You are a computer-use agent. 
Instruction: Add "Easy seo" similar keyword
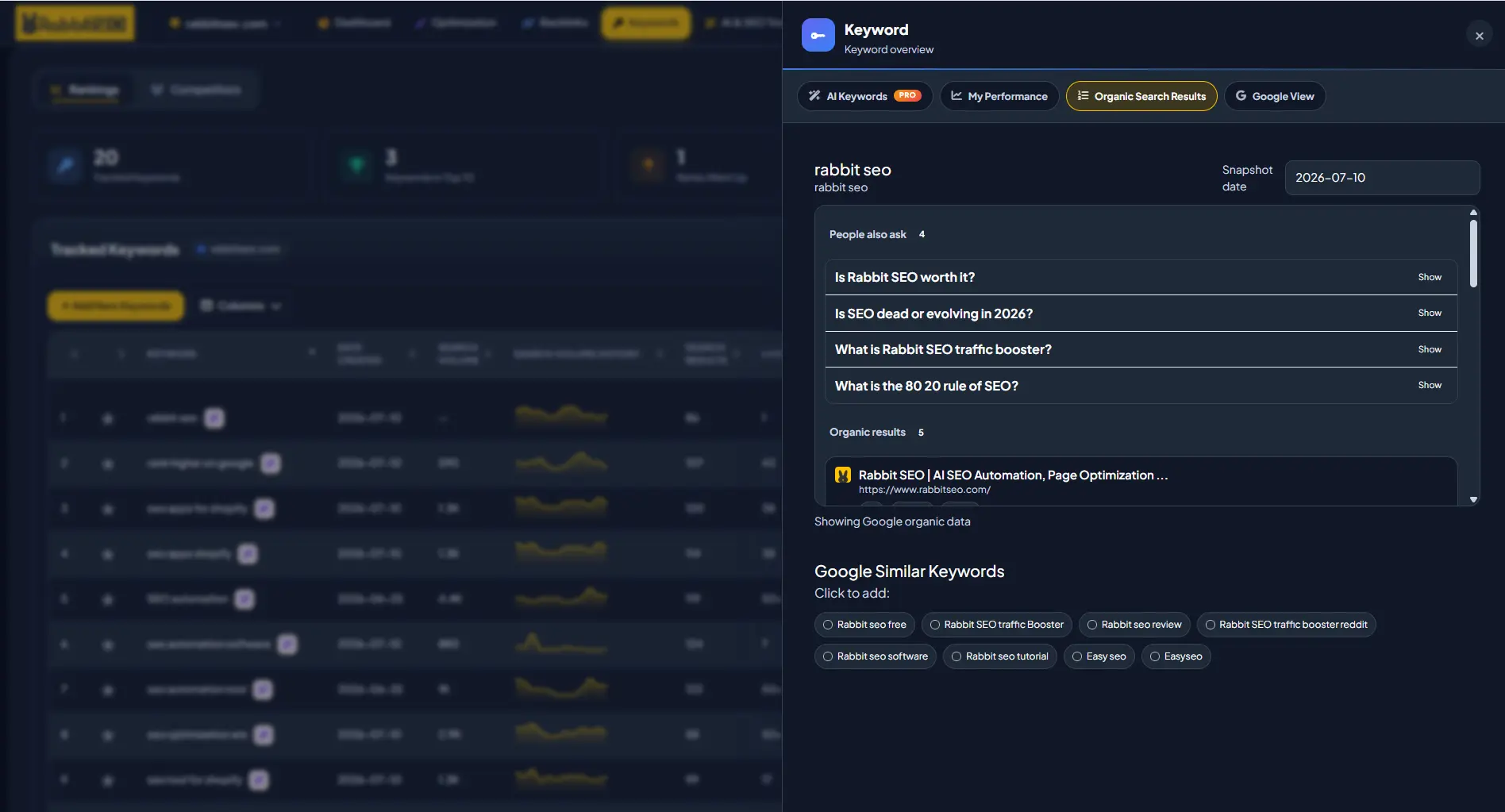1099,656
